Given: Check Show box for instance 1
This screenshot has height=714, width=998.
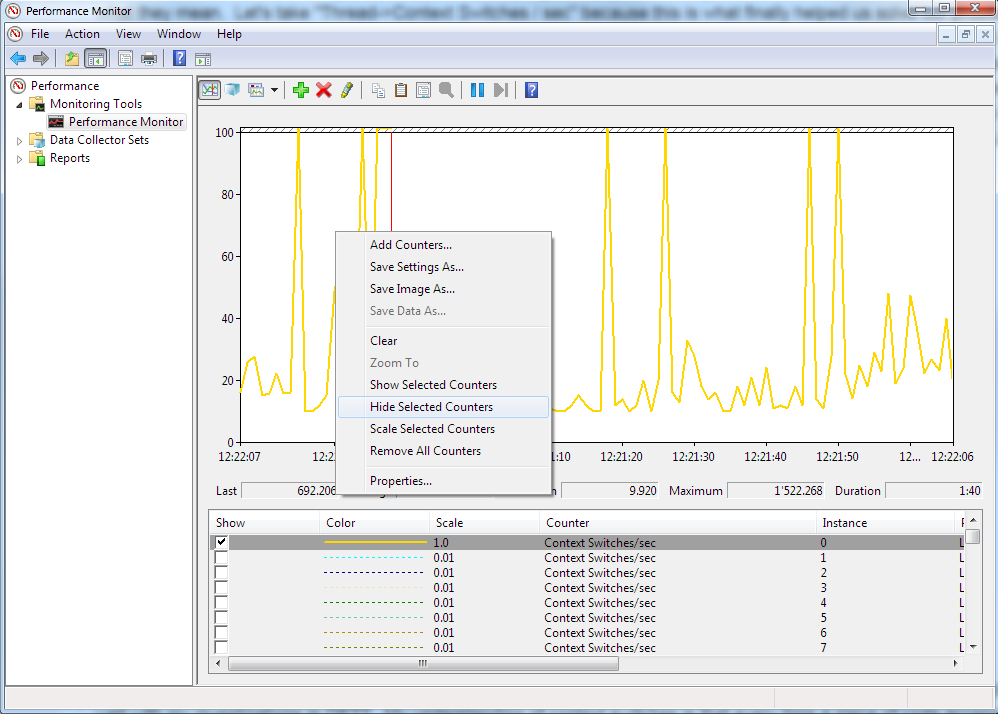Looking at the screenshot, I should tap(221, 557).
